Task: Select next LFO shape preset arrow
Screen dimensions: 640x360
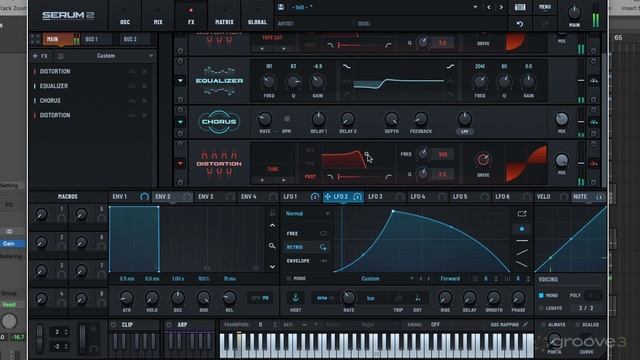Action: [x=429, y=279]
